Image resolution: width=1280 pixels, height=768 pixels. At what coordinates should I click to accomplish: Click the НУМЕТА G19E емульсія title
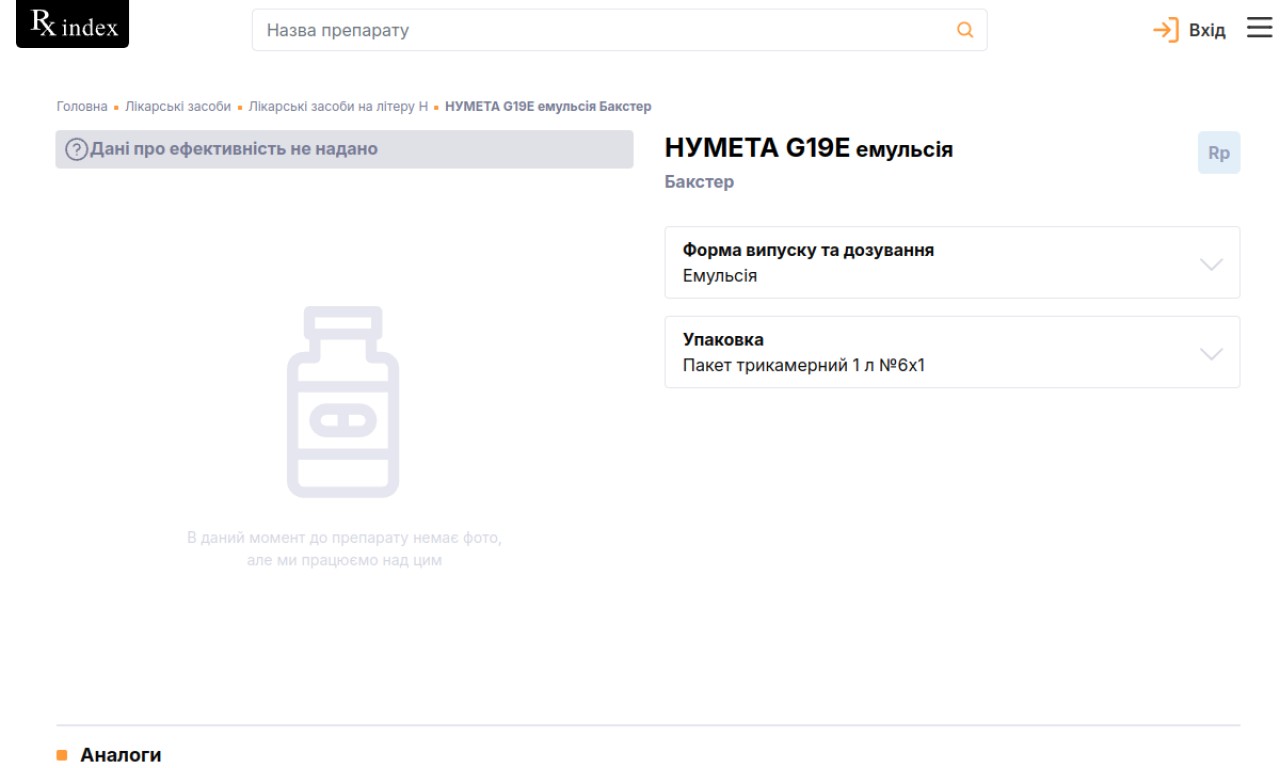(x=808, y=150)
